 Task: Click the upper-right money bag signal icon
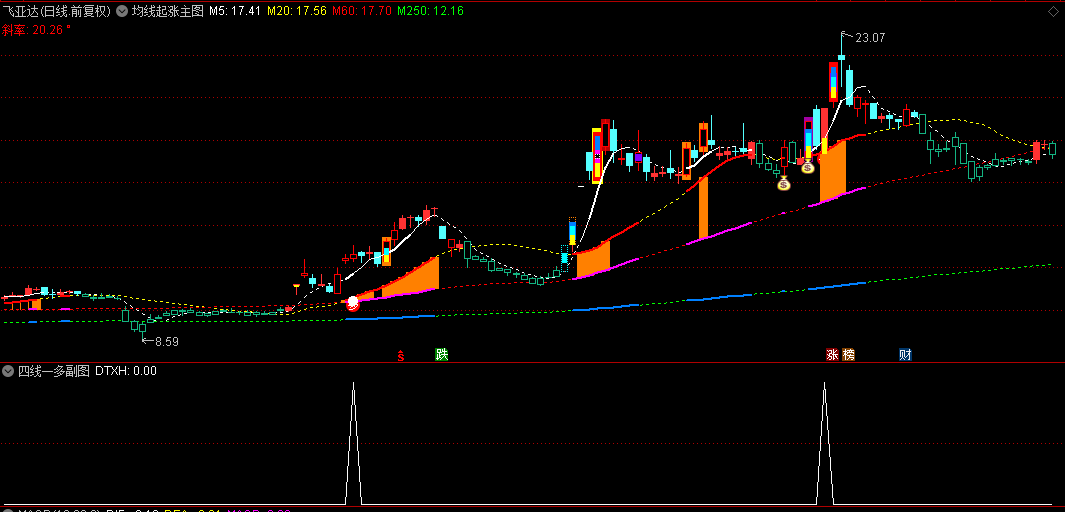[x=808, y=165]
